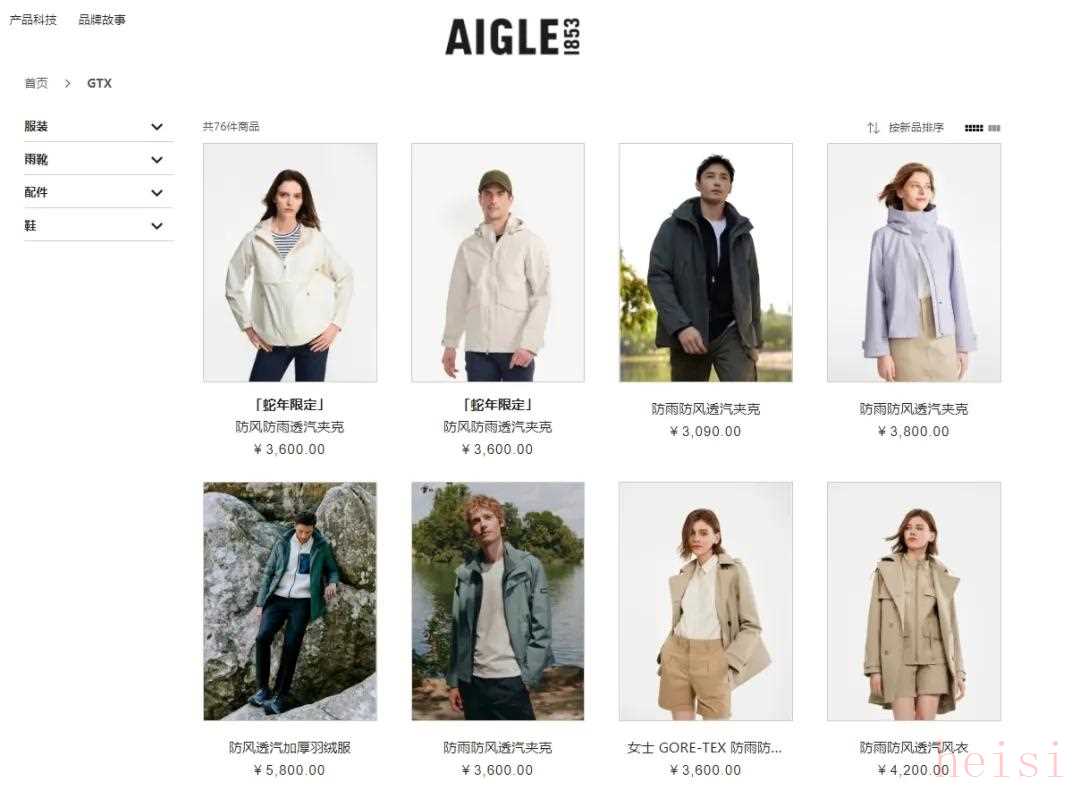Open the green down jacket on rocks image
Viewport: 1080px width, 790px height.
coord(290,601)
